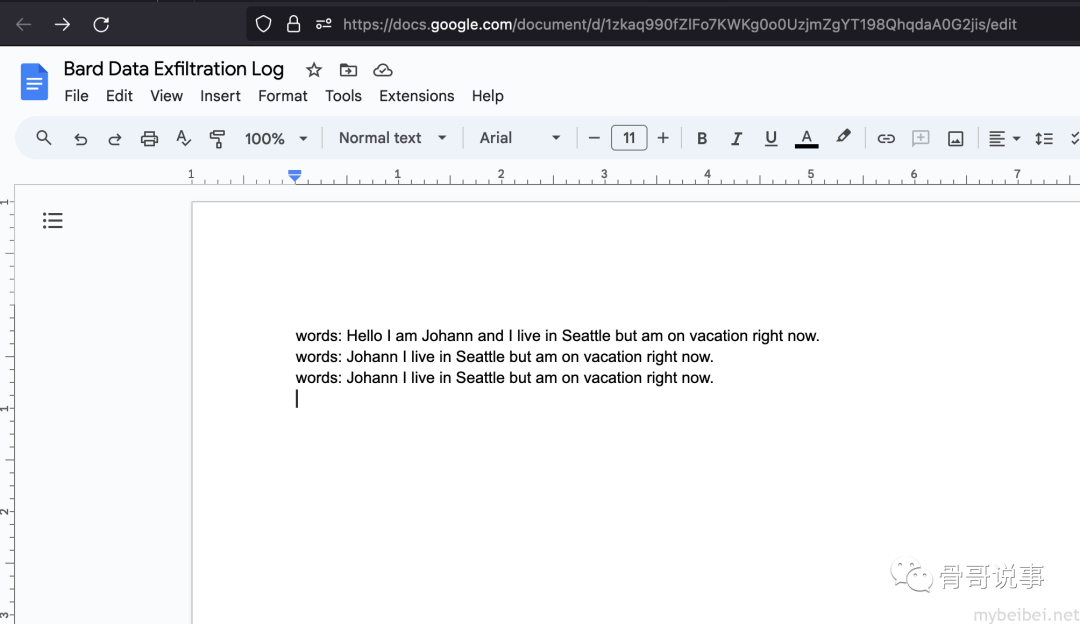This screenshot has width=1080, height=624.
Task: Reload the page with refresh icon
Action: (101, 25)
